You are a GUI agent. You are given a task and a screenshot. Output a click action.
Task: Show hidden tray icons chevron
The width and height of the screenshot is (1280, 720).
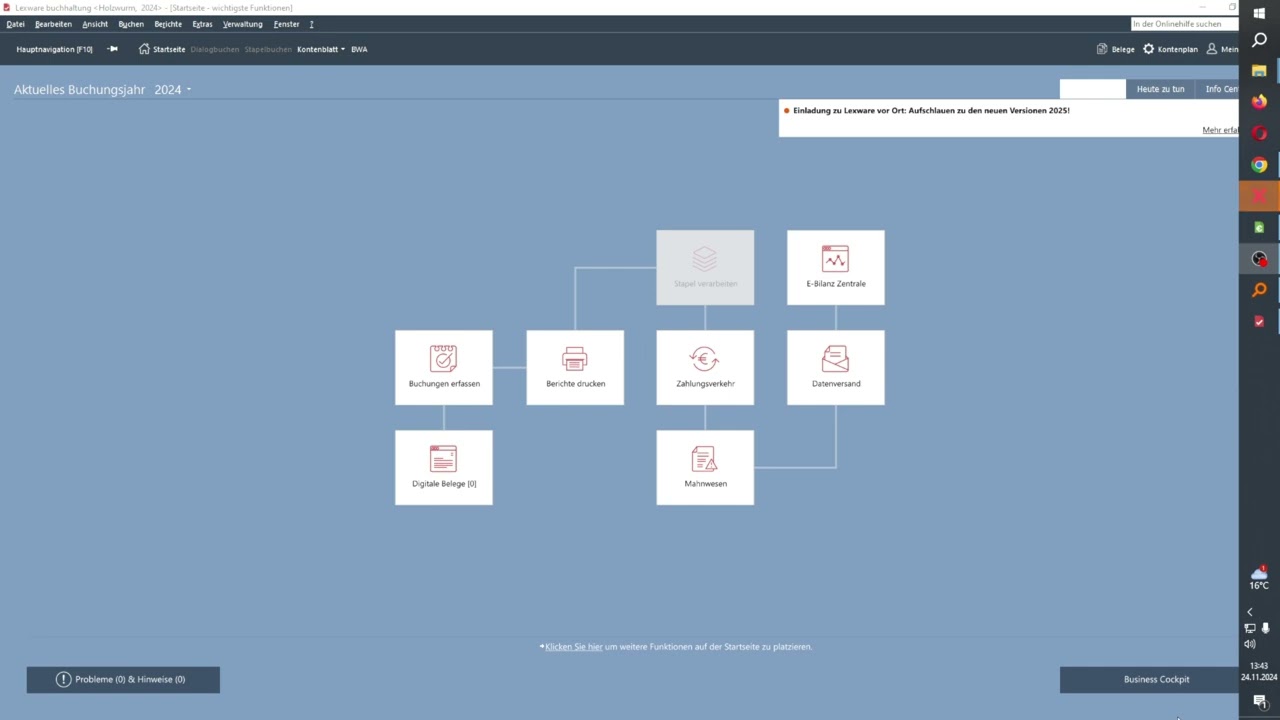coord(1249,612)
